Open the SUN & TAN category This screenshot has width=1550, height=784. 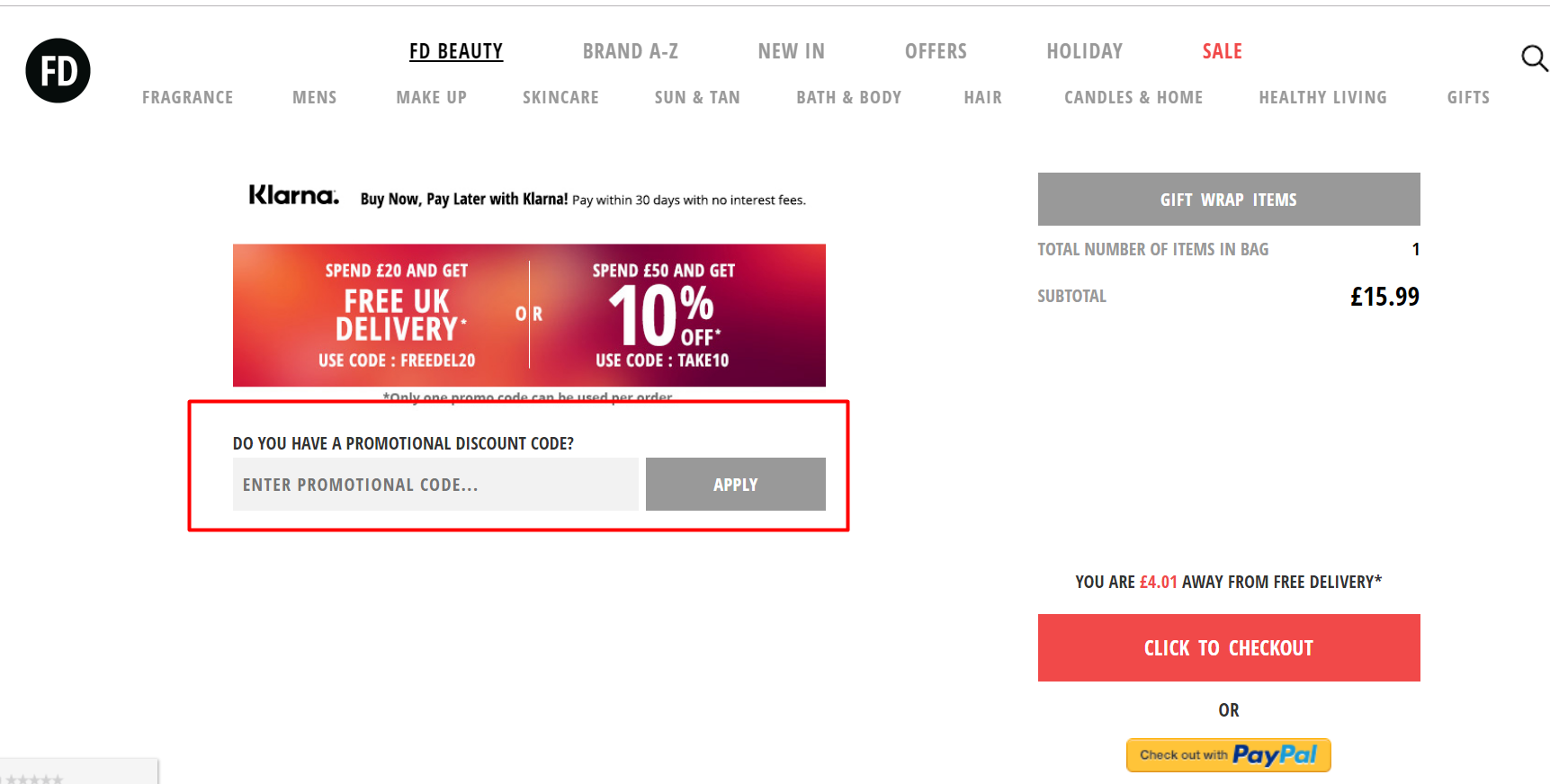pyautogui.click(x=696, y=97)
